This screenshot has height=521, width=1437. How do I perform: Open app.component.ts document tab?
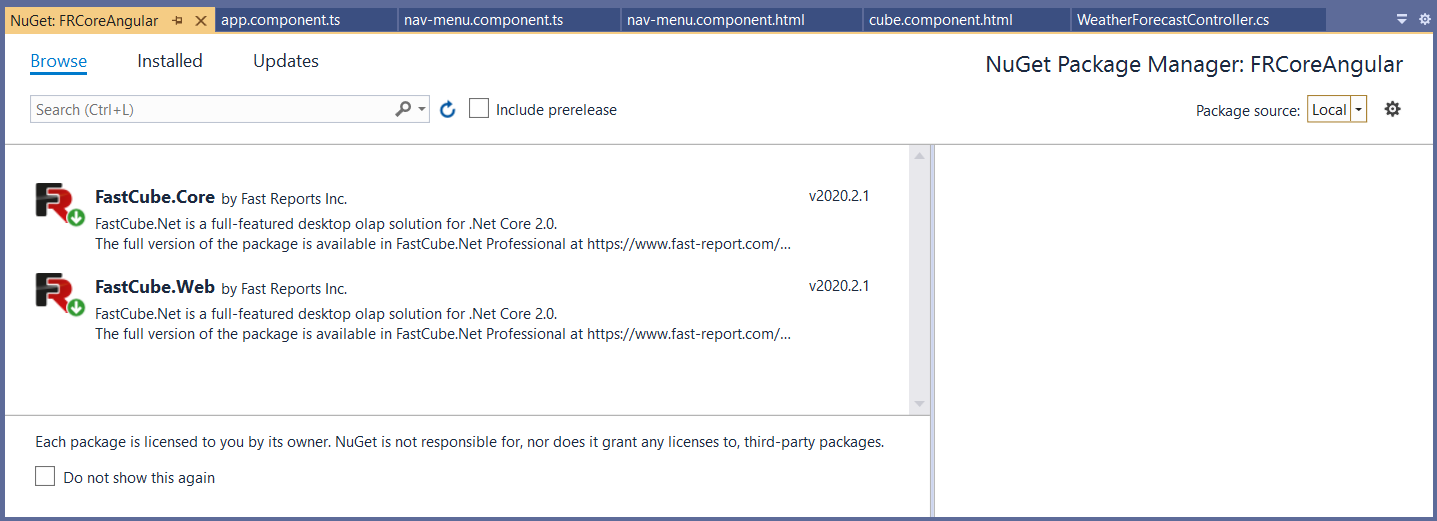pyautogui.click(x=305, y=20)
